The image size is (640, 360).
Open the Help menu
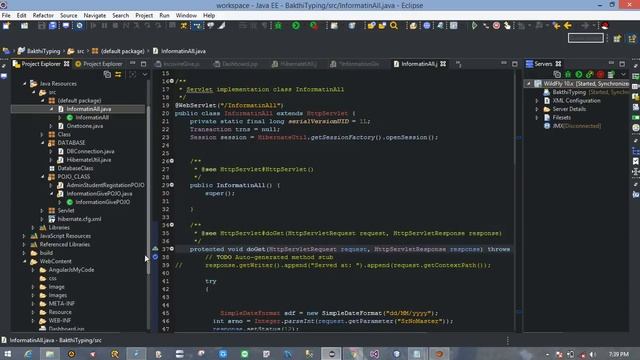209,15
